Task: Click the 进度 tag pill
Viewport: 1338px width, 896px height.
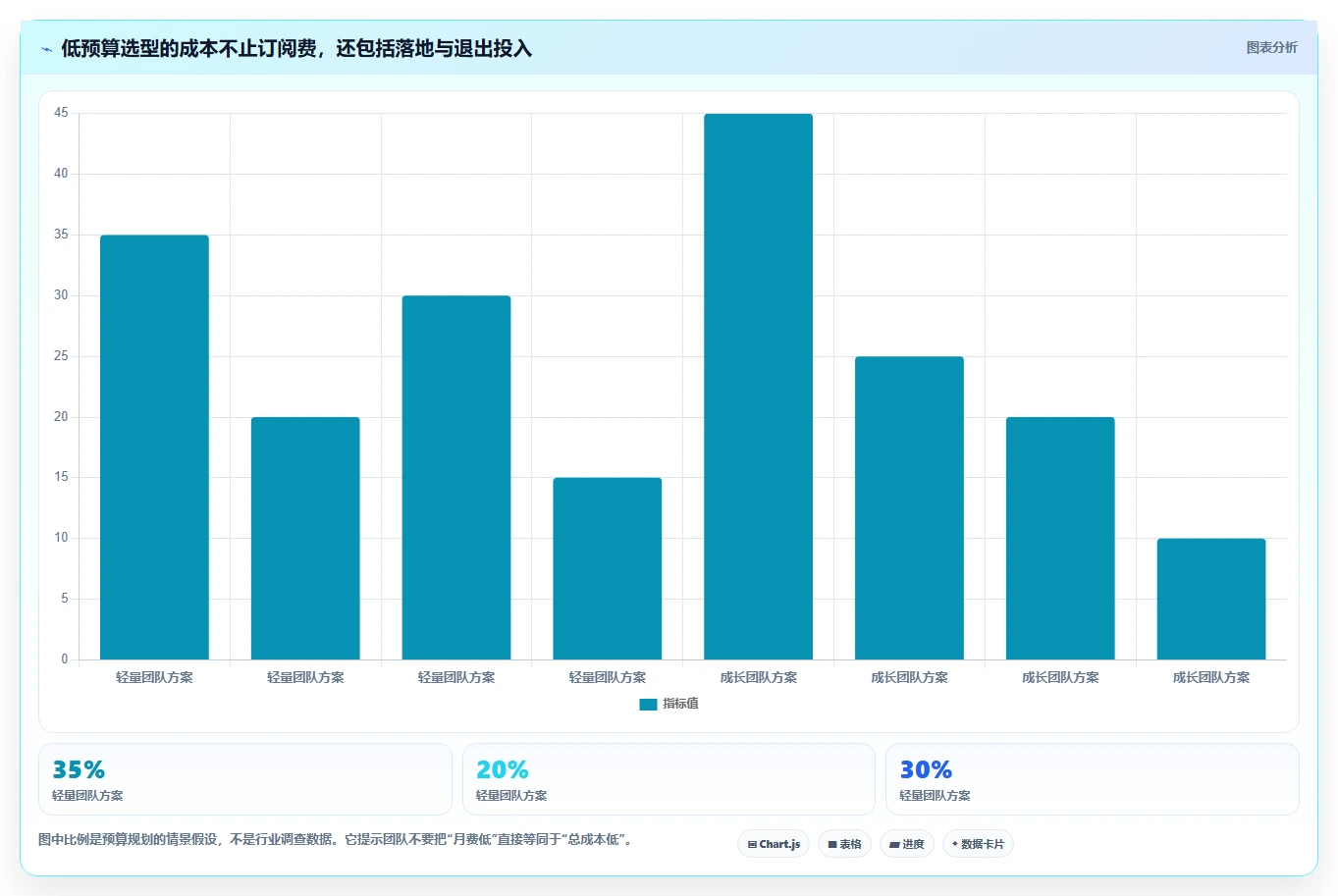Action: [x=907, y=844]
